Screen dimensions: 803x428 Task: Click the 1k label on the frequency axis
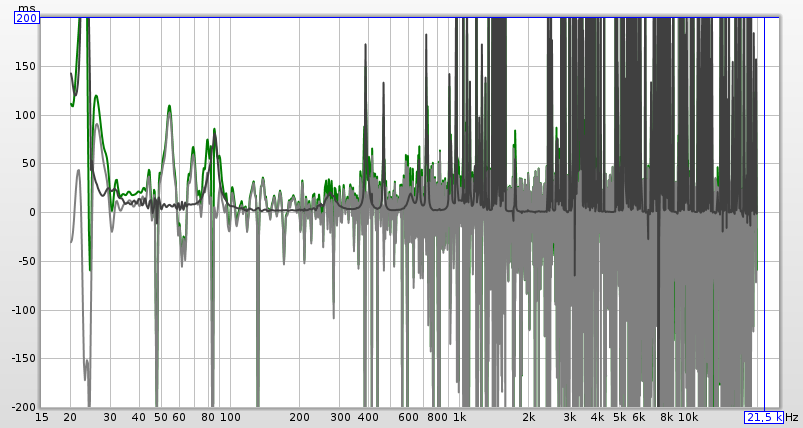(460, 417)
